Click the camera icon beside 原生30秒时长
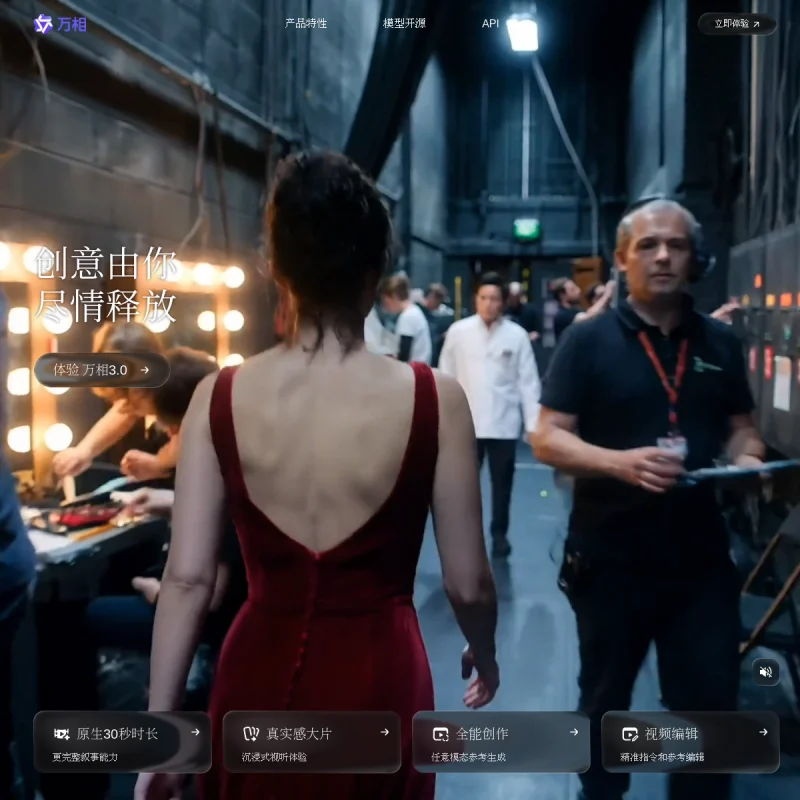Screen dimensions: 800x800 (x=62, y=734)
